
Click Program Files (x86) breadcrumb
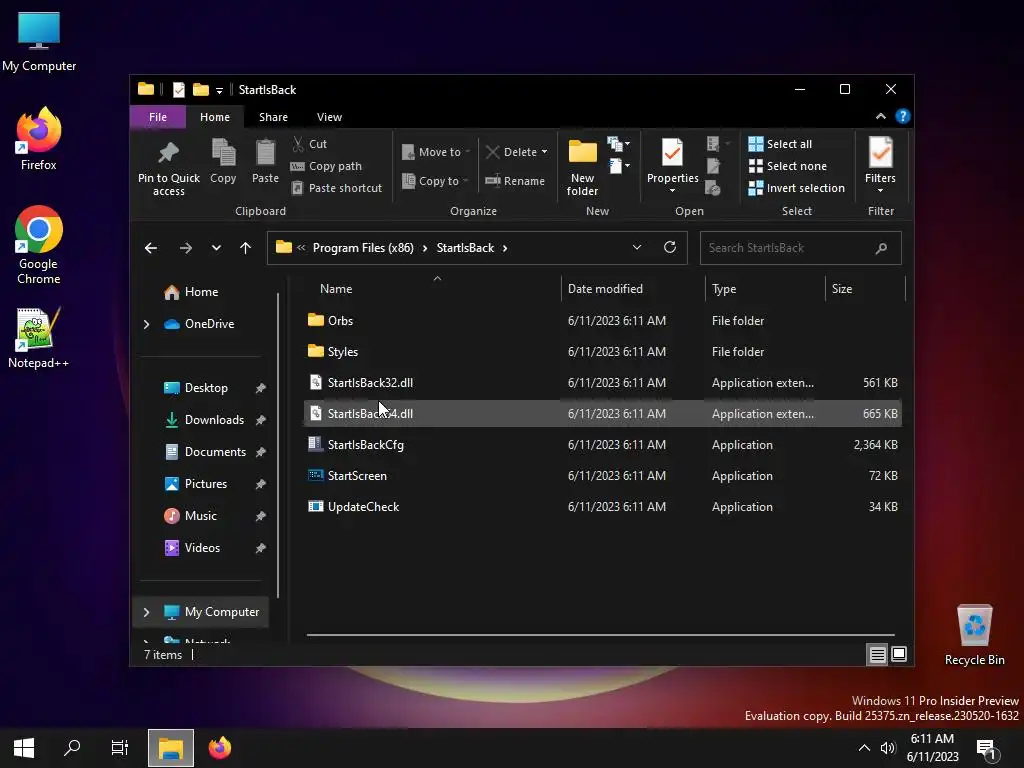point(363,248)
